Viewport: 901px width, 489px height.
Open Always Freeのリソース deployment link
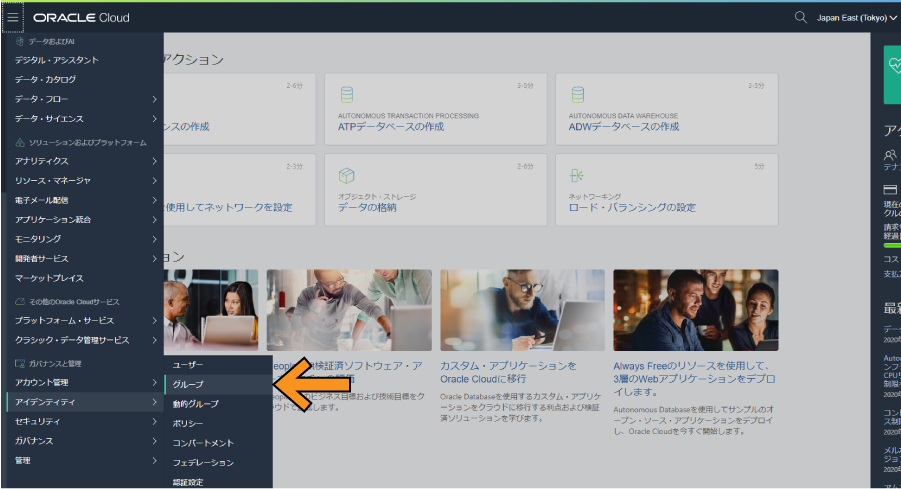(x=694, y=379)
